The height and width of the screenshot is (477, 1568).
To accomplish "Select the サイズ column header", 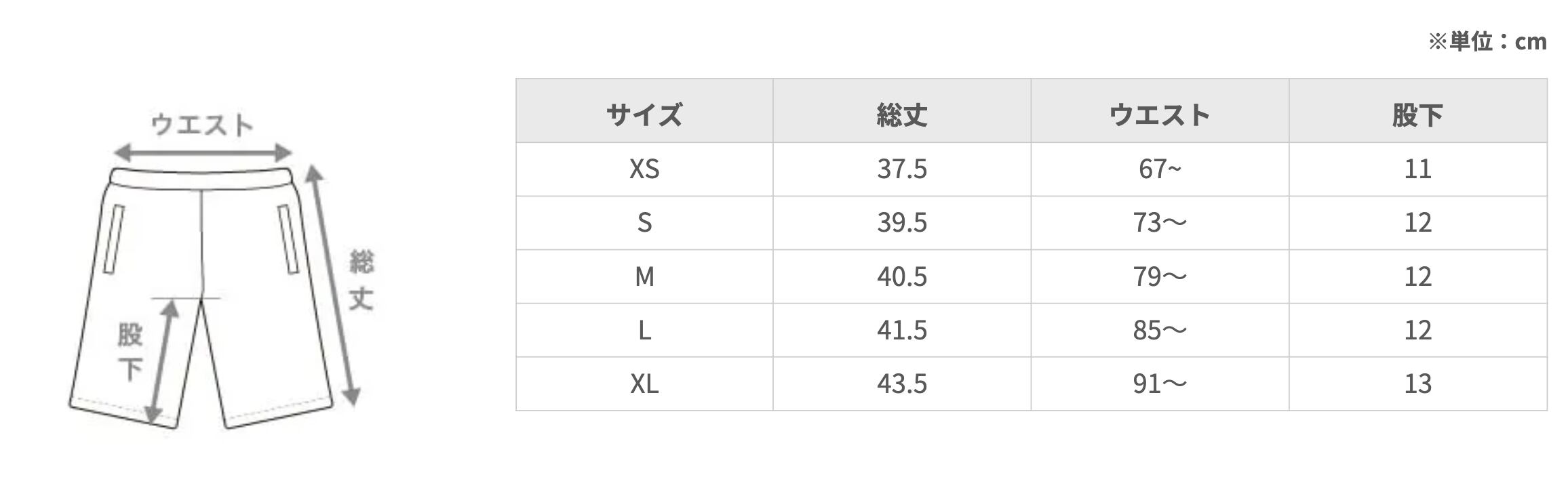I will click(x=644, y=114).
